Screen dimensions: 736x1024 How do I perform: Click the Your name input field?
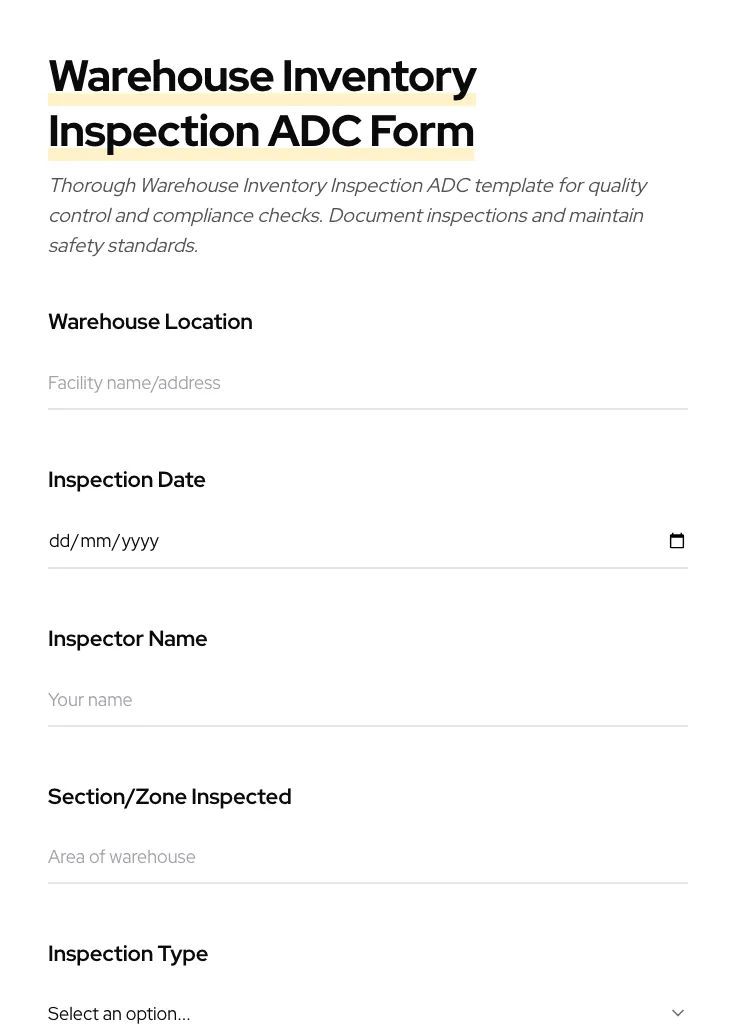(300, 700)
